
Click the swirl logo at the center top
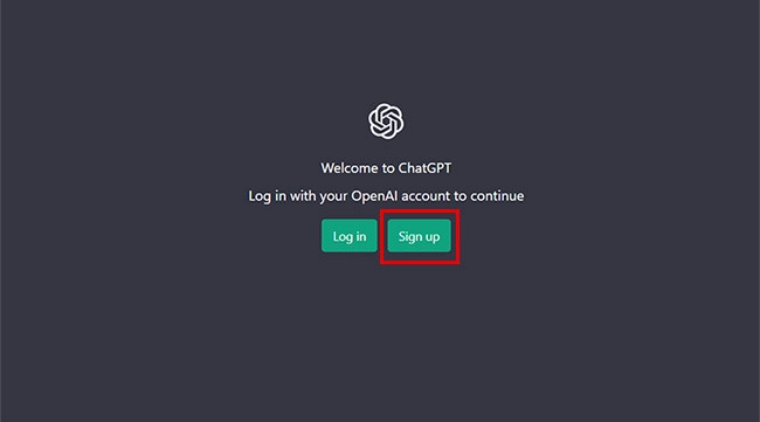(386, 121)
